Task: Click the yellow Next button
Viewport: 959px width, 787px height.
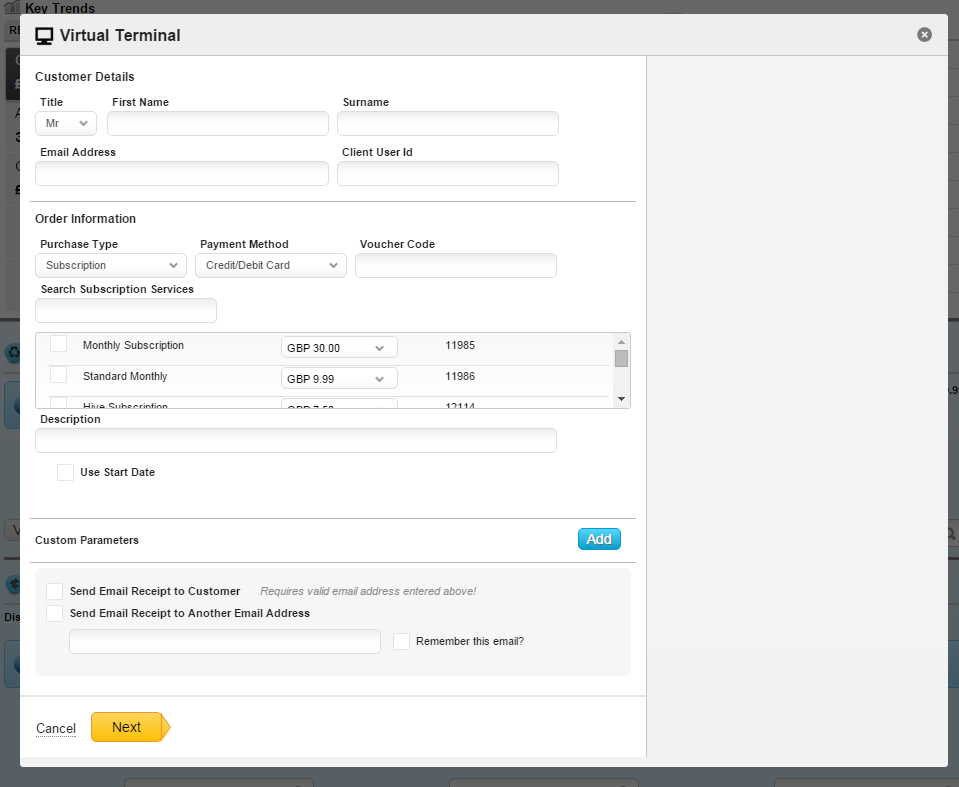Action: coord(127,727)
